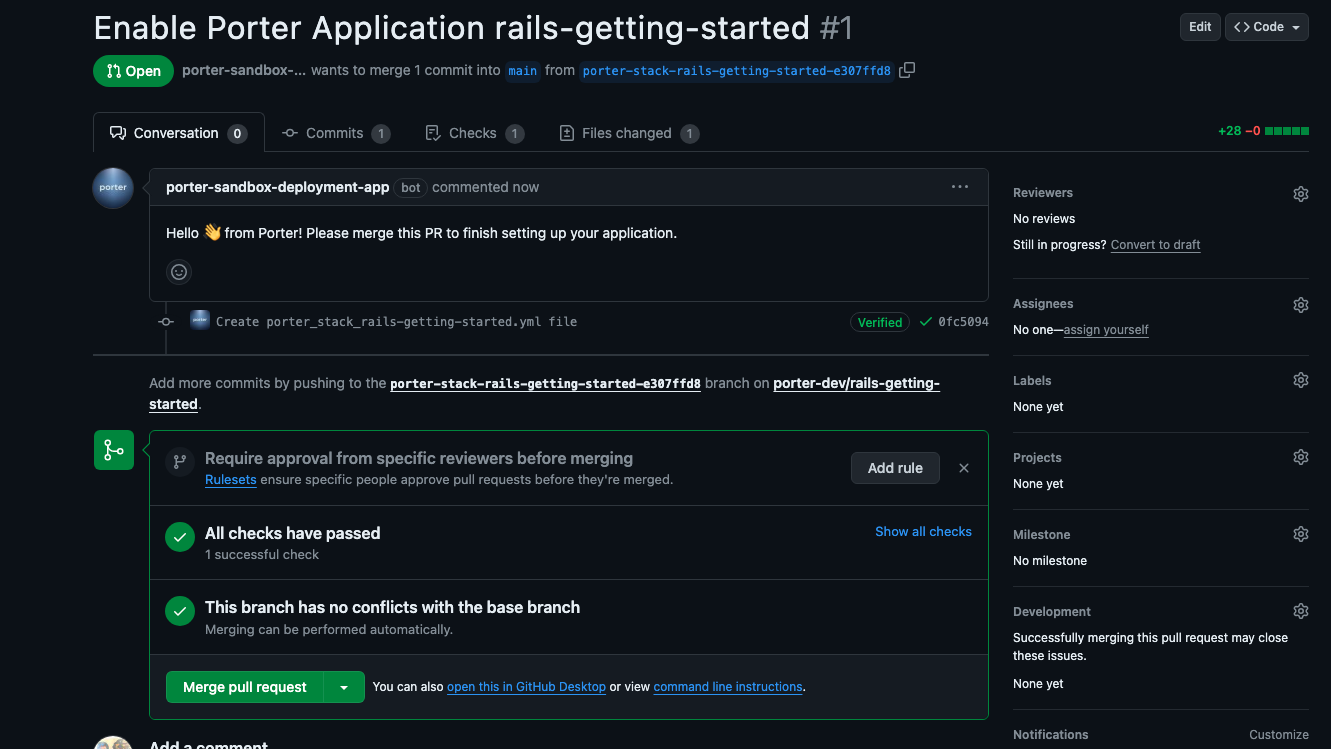
Task: Open Assignees settings gear
Action: coord(1300,305)
